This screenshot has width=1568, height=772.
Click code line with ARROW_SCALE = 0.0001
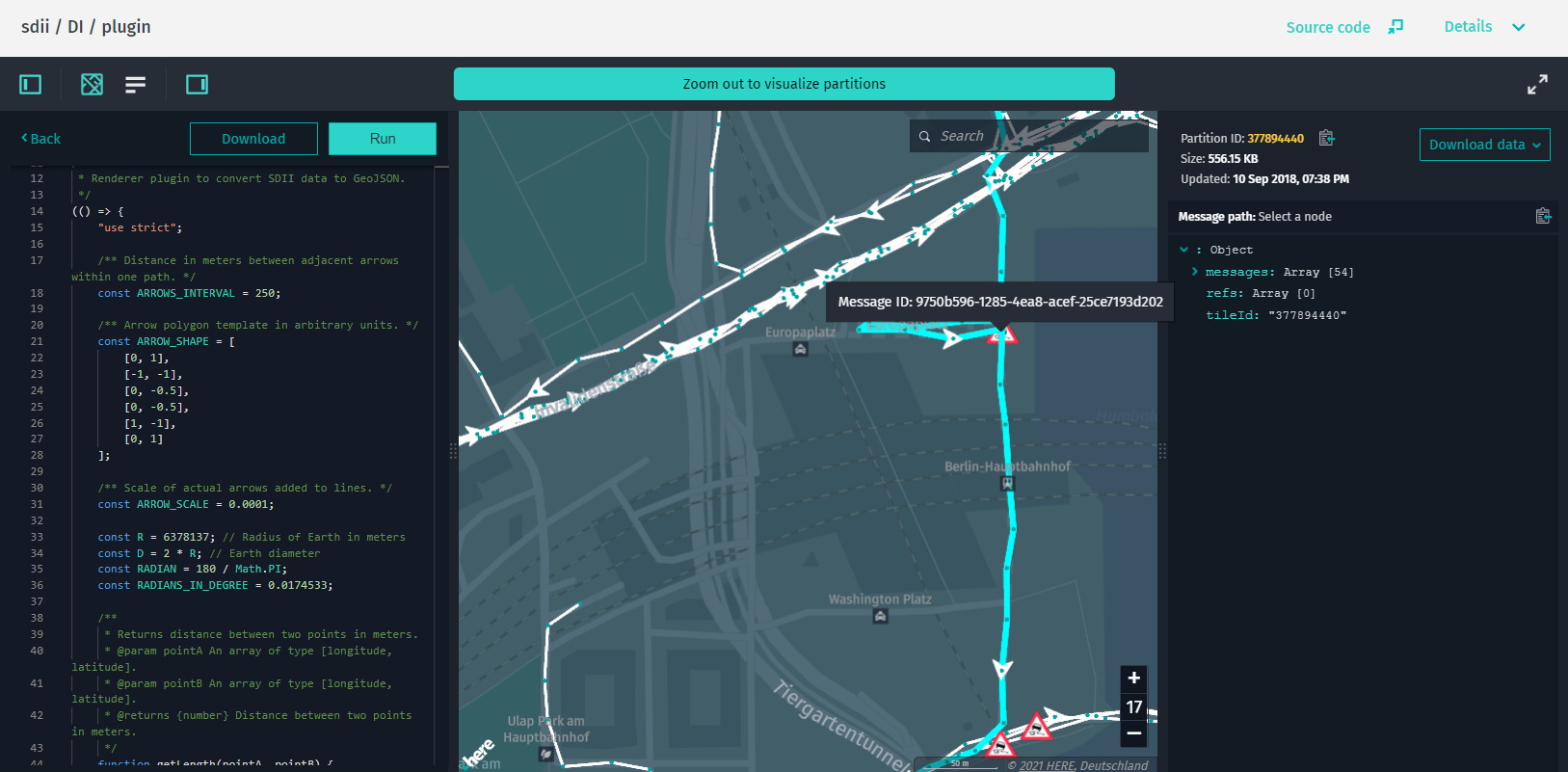click(x=186, y=504)
